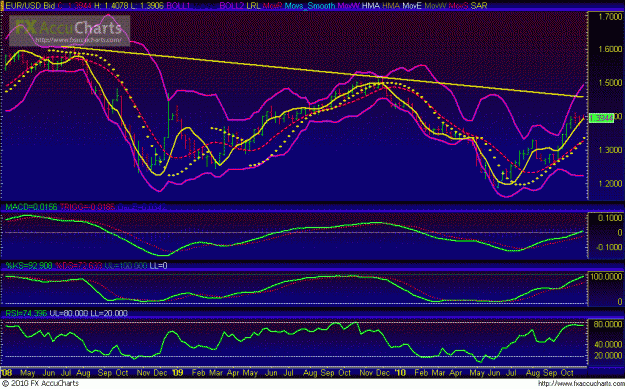The image size is (625, 389).
Task: Click the '08 year marker on time axis
Action: pos(6,373)
